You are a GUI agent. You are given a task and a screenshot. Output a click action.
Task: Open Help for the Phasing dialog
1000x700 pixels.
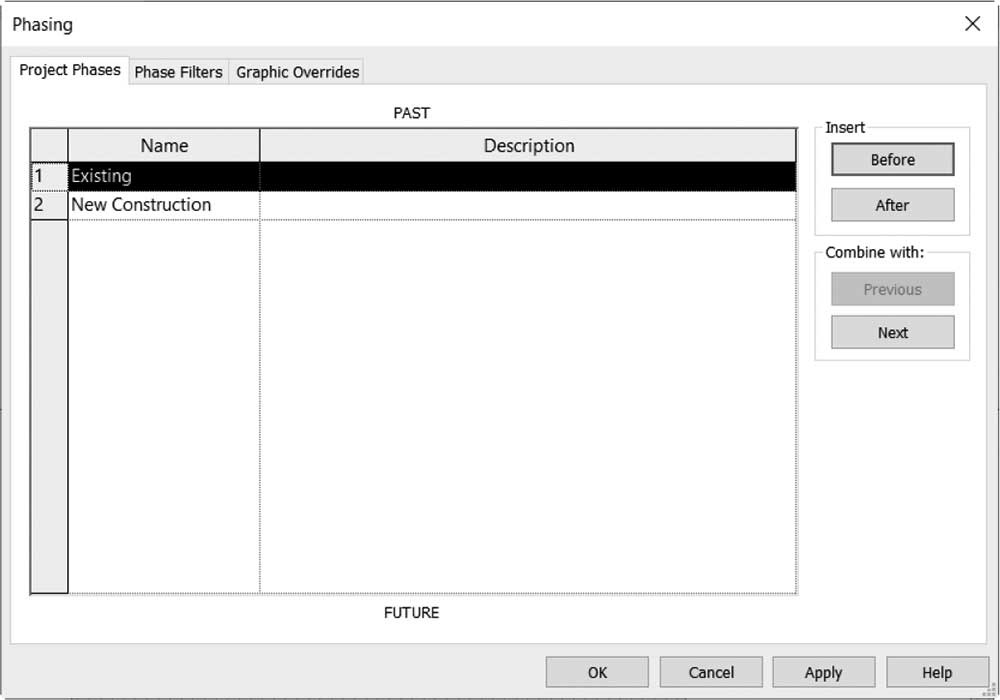tap(937, 673)
